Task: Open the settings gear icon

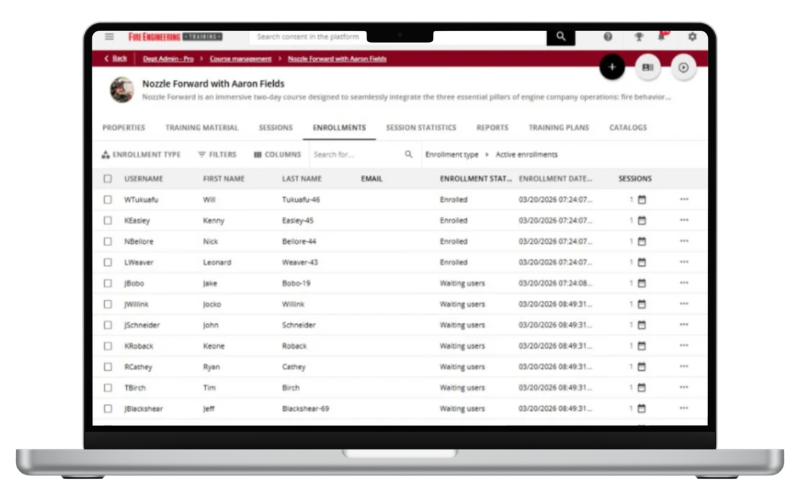Action: click(x=692, y=37)
